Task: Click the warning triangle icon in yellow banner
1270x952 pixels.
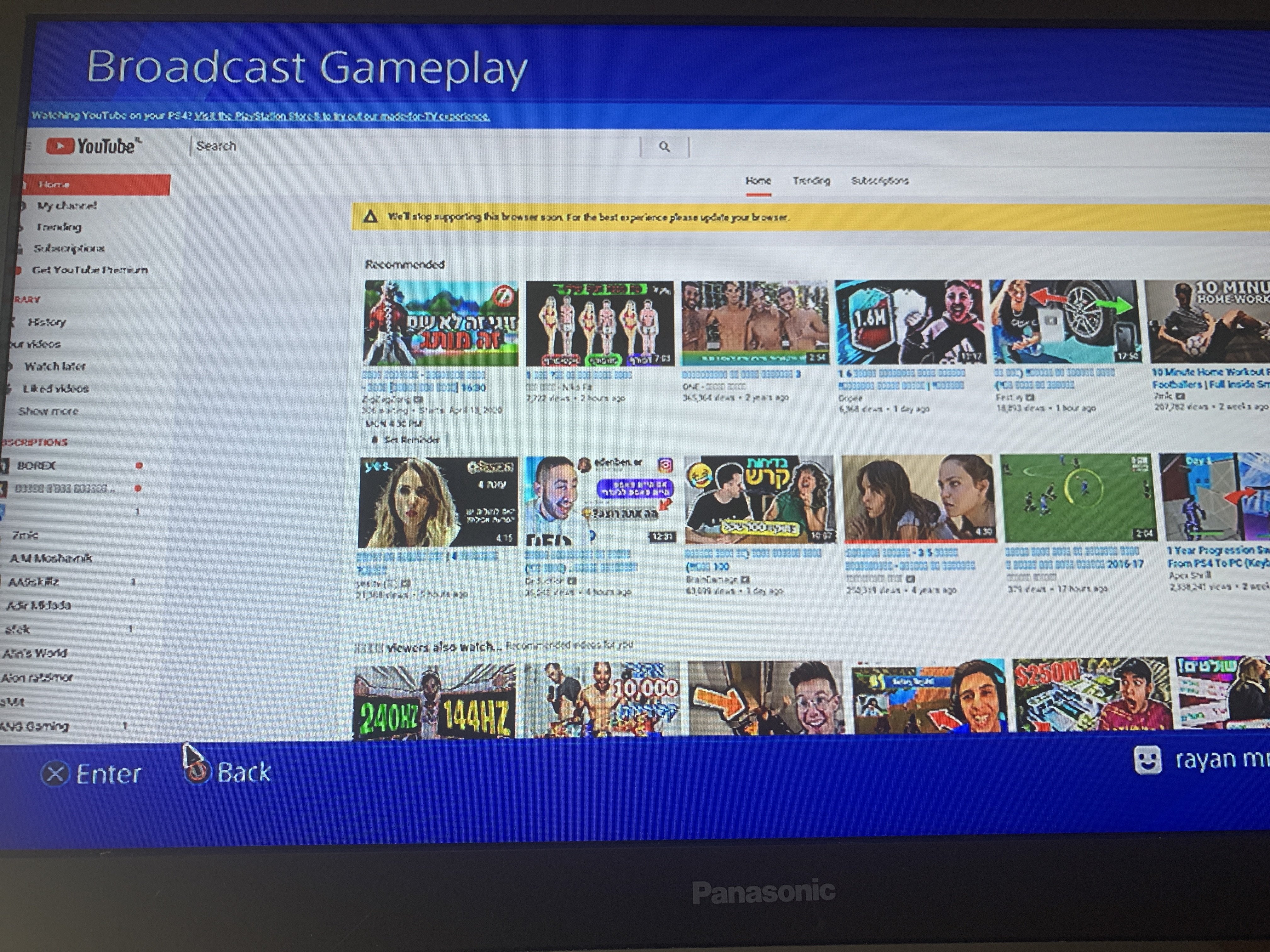Action: pos(370,217)
